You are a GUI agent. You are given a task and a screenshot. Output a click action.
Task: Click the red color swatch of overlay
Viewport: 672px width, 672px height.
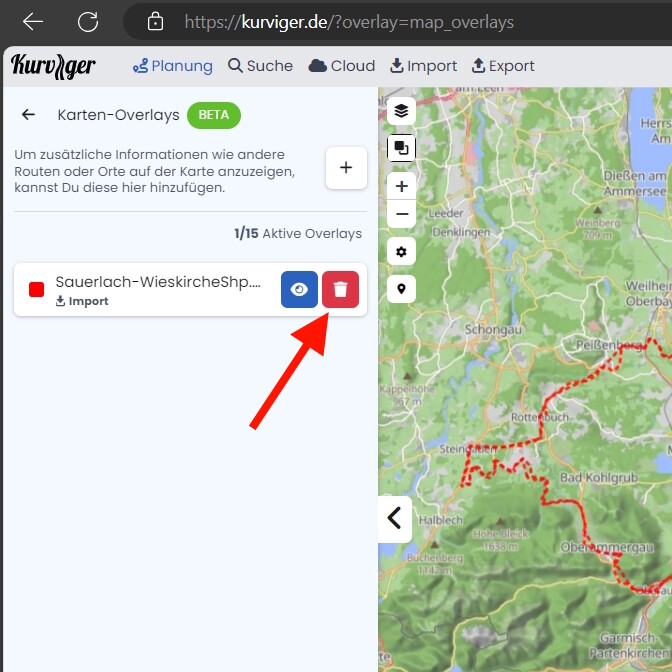(x=37, y=290)
